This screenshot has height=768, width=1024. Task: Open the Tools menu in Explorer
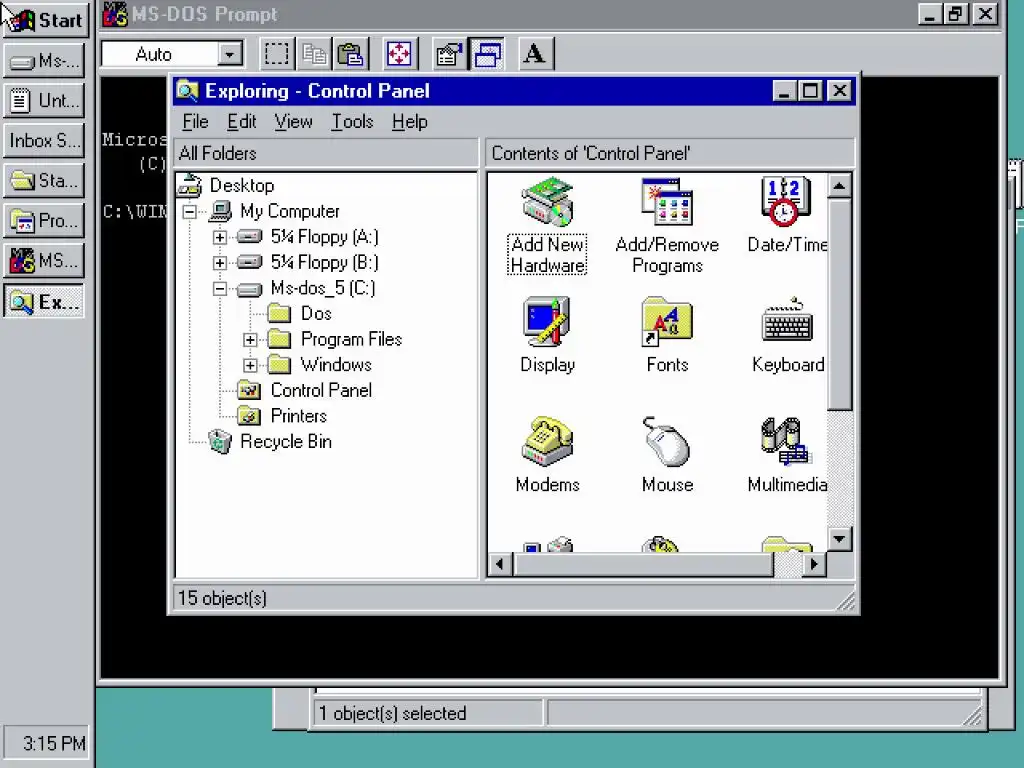[352, 121]
